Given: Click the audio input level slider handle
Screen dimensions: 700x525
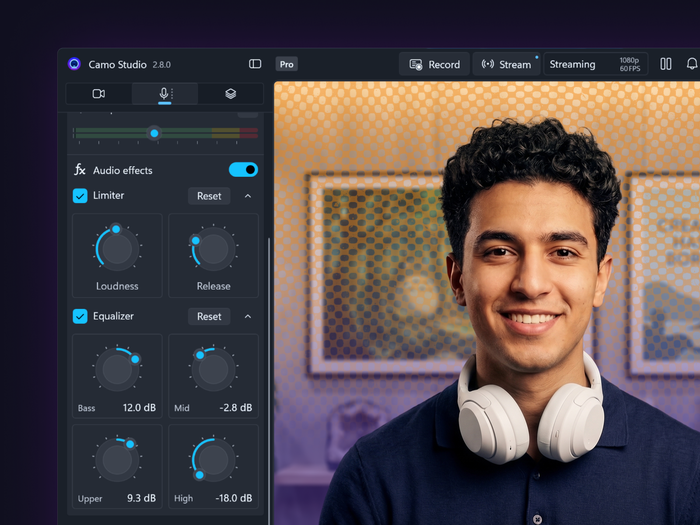Looking at the screenshot, I should (x=154, y=133).
